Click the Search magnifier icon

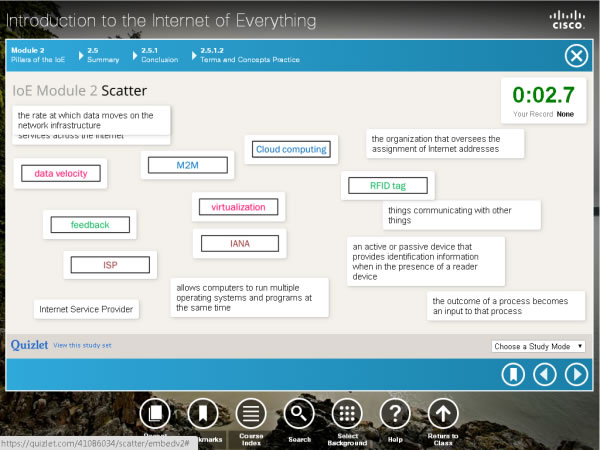pyautogui.click(x=298, y=413)
